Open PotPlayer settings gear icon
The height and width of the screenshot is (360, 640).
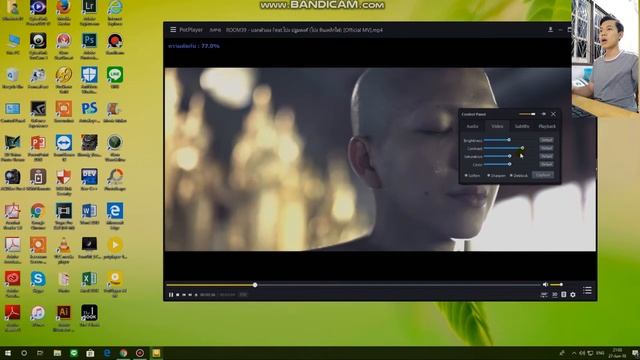tap(573, 295)
